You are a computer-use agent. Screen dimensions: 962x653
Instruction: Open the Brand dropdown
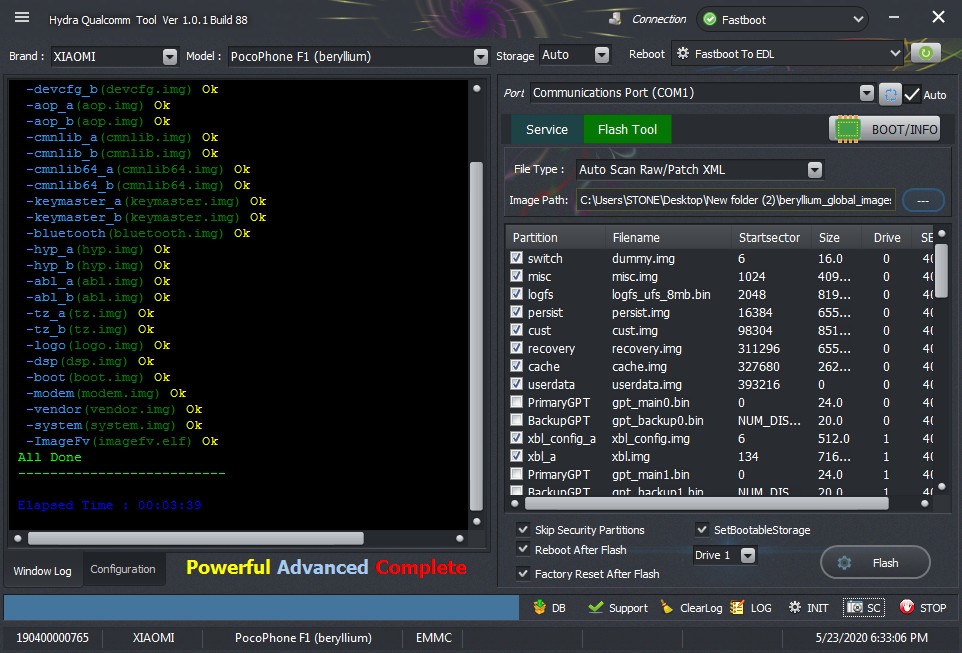(x=170, y=56)
